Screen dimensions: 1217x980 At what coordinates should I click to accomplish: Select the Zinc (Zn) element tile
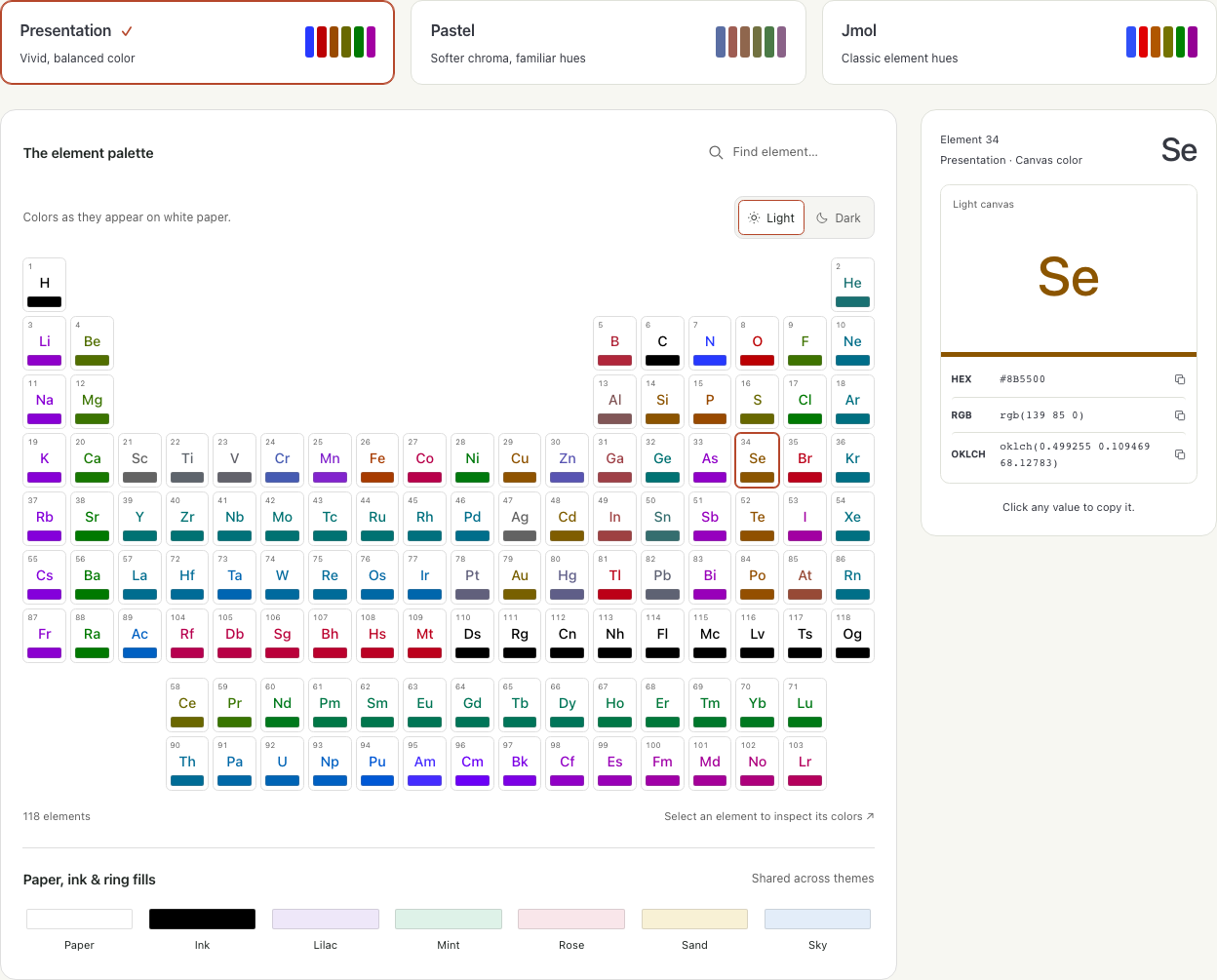click(568, 459)
